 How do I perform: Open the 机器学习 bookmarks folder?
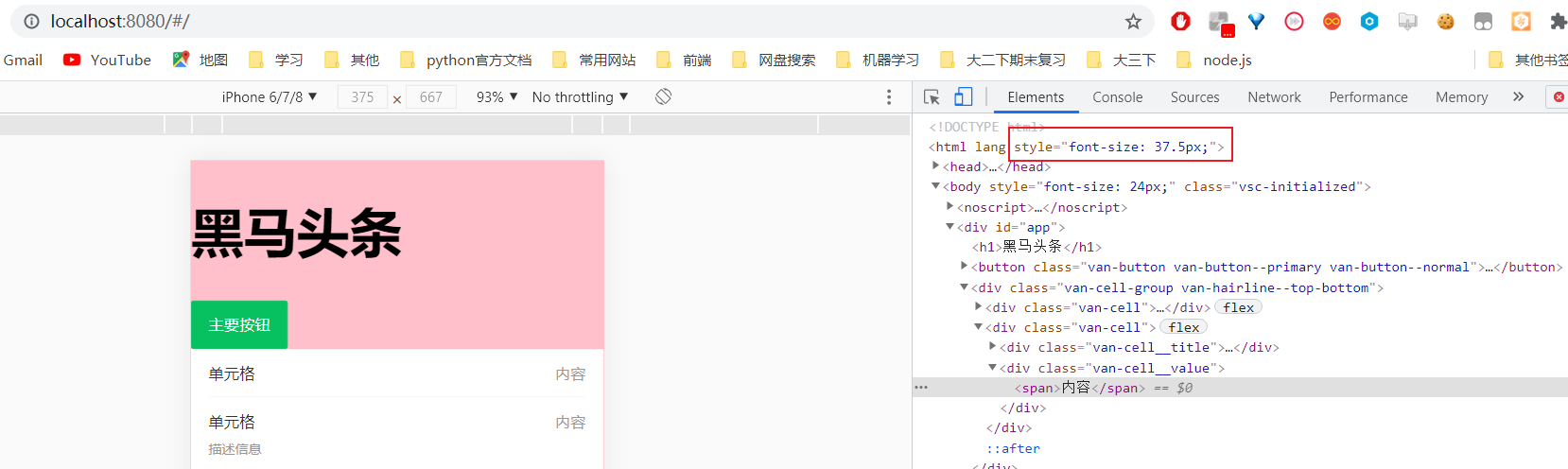(x=878, y=60)
